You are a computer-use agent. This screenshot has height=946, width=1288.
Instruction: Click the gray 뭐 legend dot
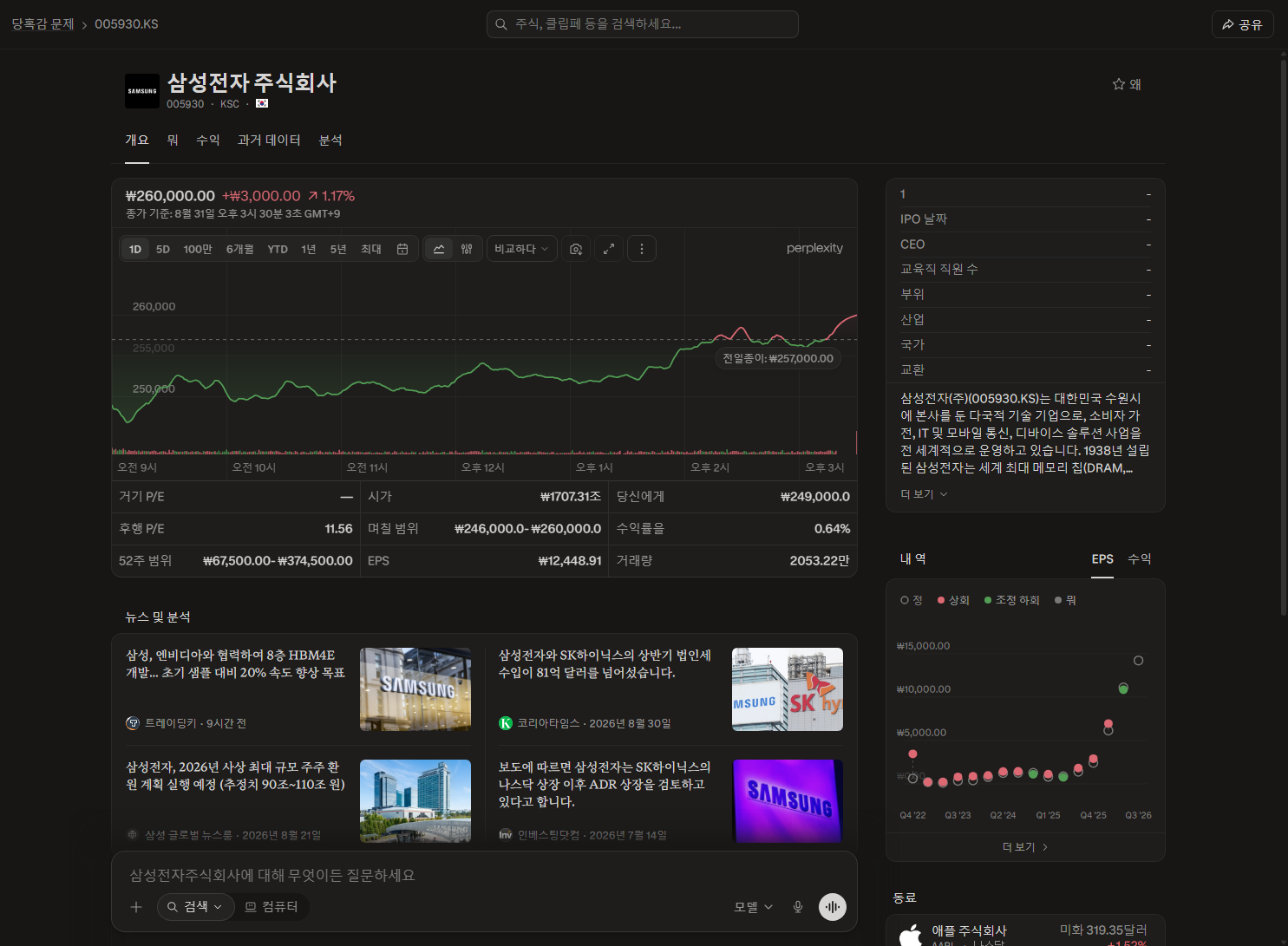1058,600
